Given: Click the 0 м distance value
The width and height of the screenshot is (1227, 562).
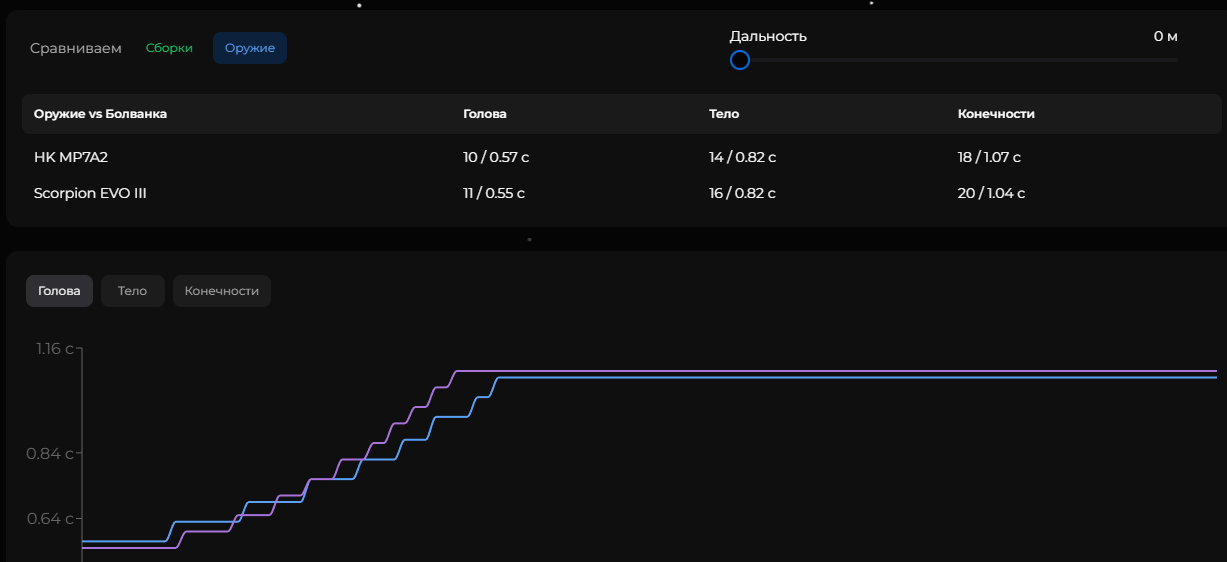Looking at the screenshot, I should click(1165, 36).
